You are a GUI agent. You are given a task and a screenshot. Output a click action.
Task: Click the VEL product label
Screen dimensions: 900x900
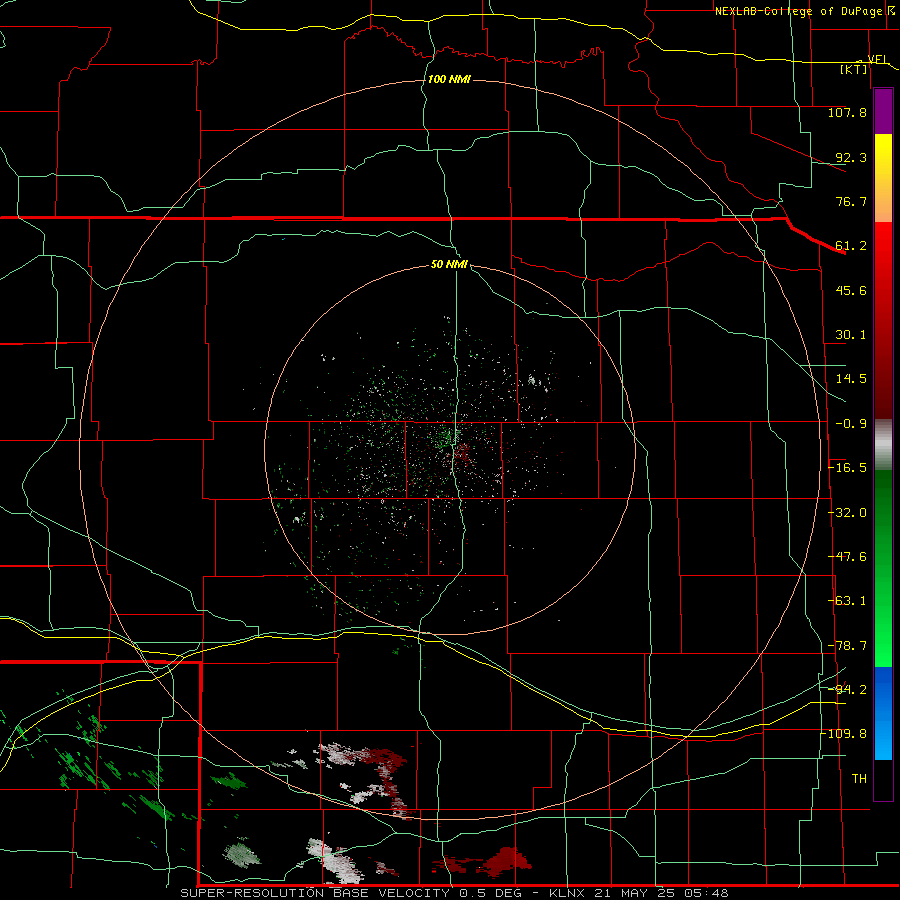[877, 59]
